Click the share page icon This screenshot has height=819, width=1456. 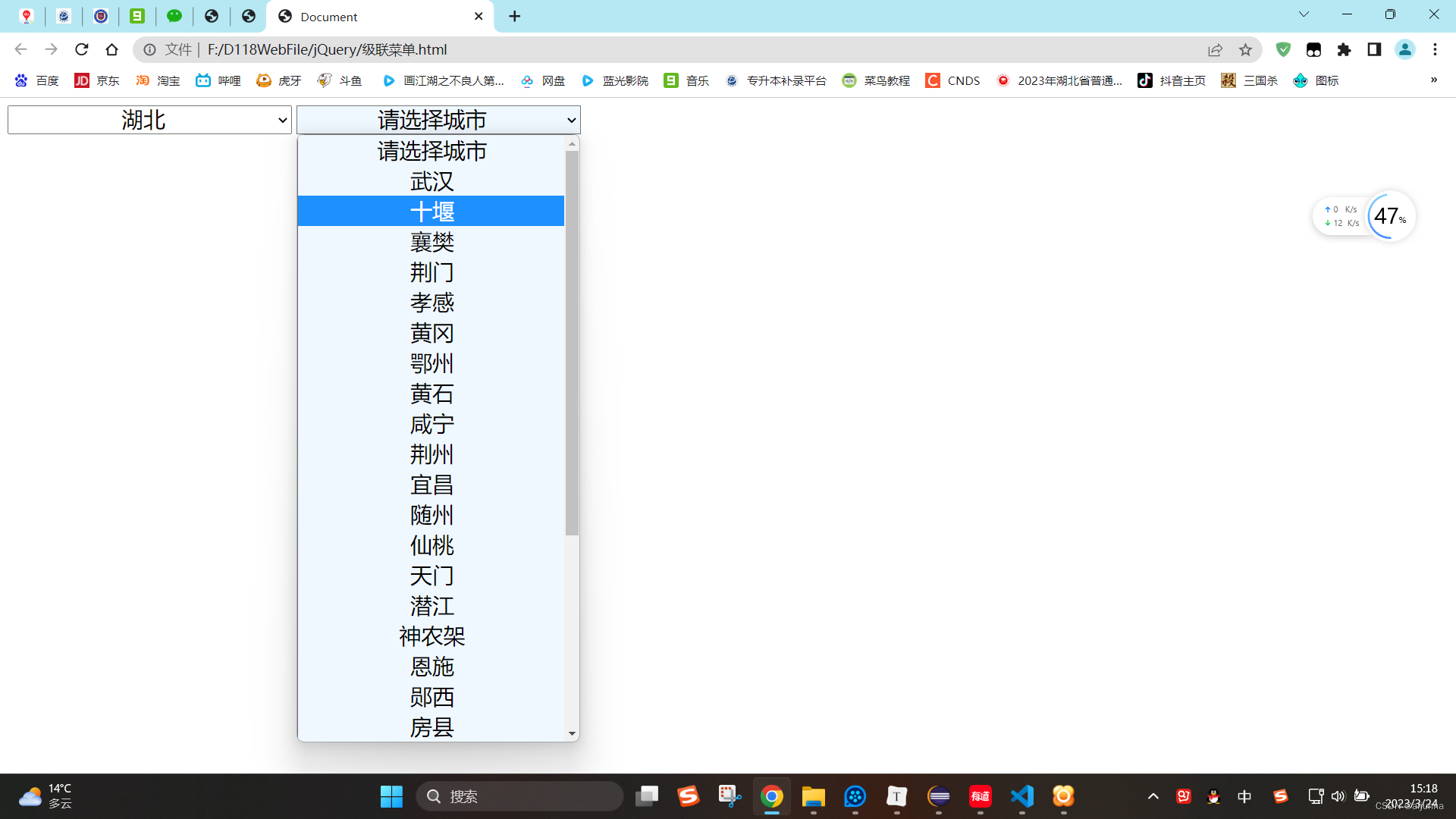tap(1215, 49)
